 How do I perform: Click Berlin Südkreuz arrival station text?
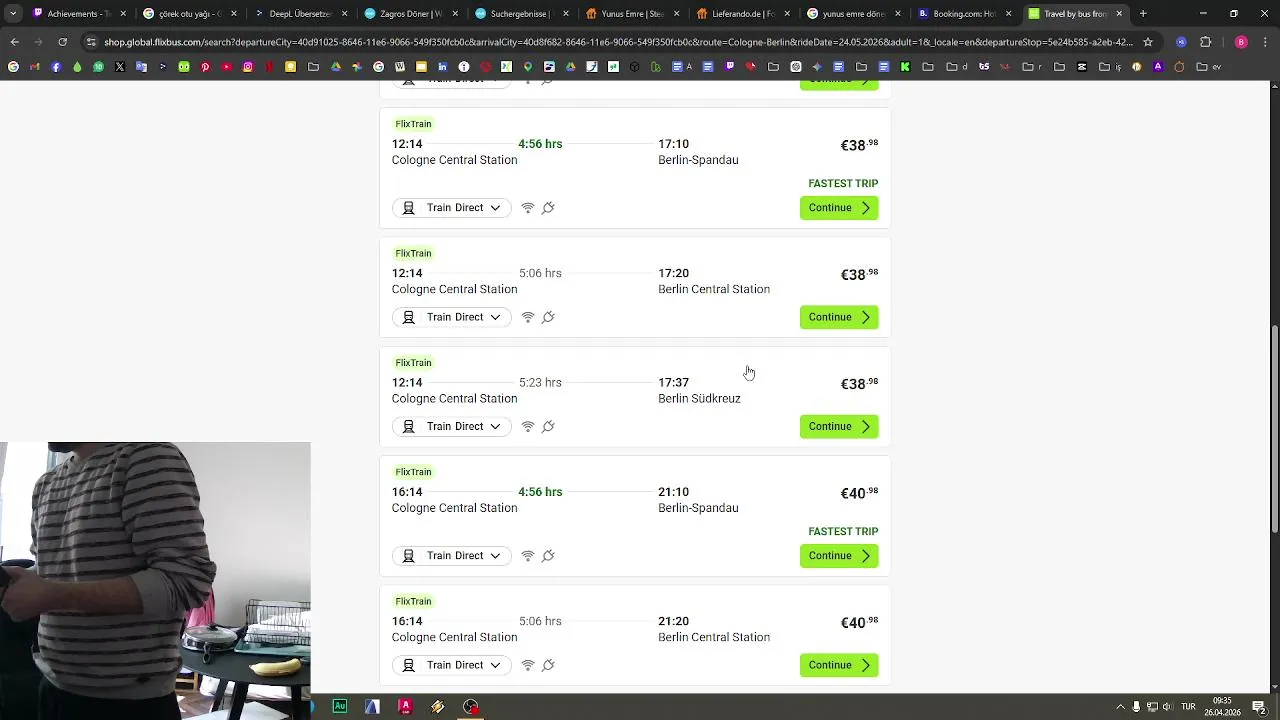699,399
